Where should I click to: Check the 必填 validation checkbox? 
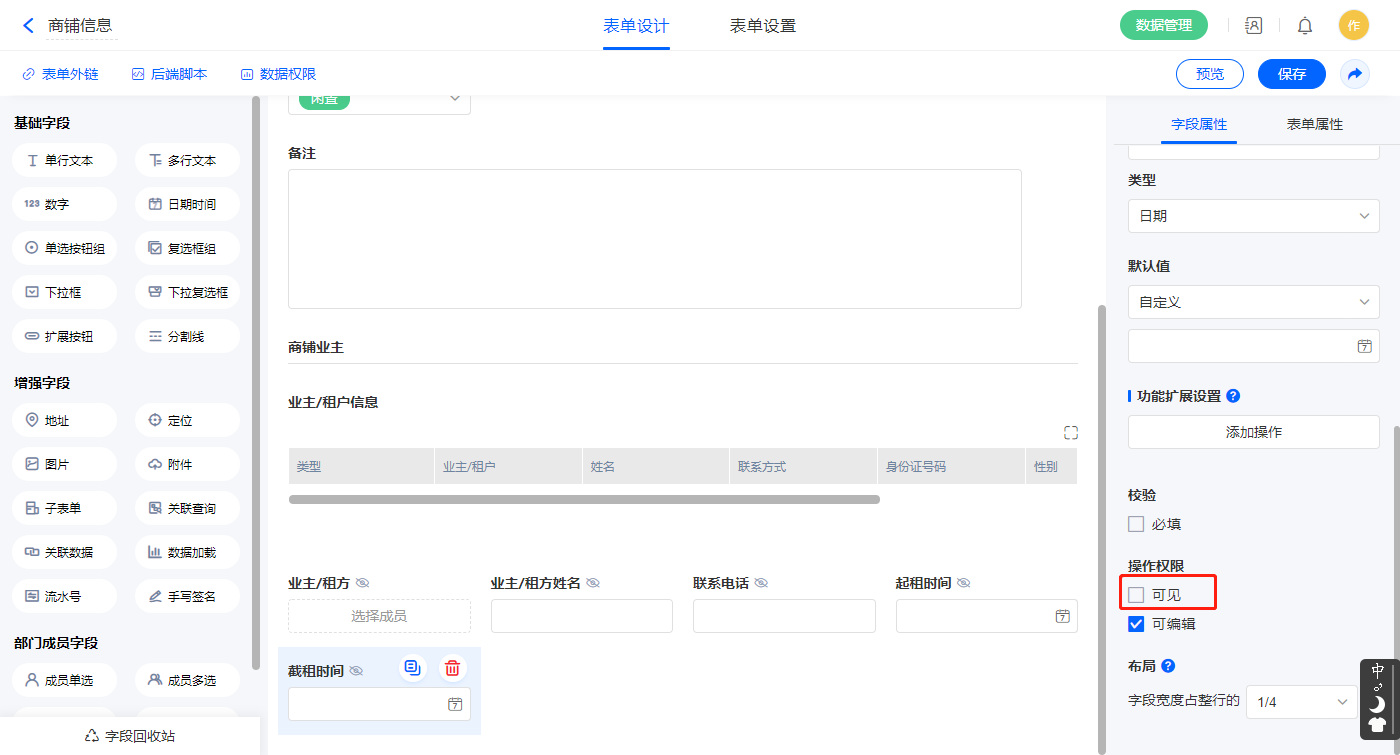1136,524
